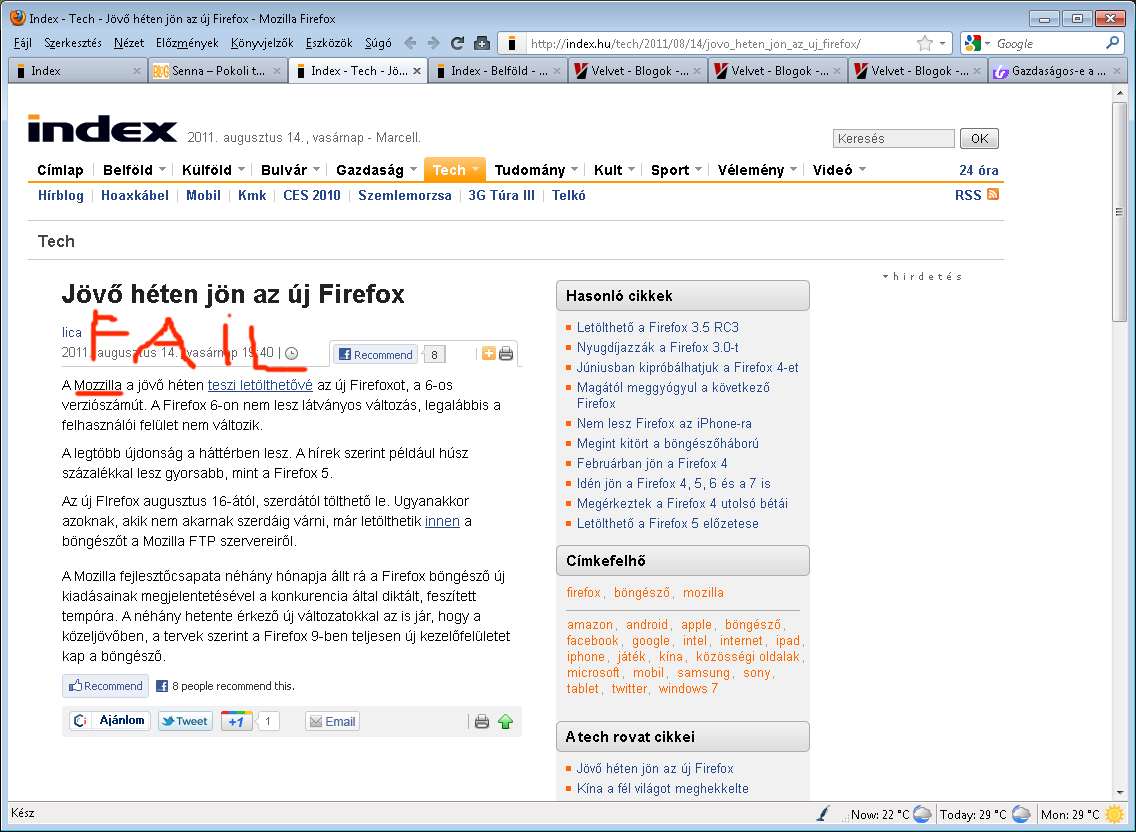Open the Tech navigation tab
Screen dimensions: 1136x832
tap(454, 170)
